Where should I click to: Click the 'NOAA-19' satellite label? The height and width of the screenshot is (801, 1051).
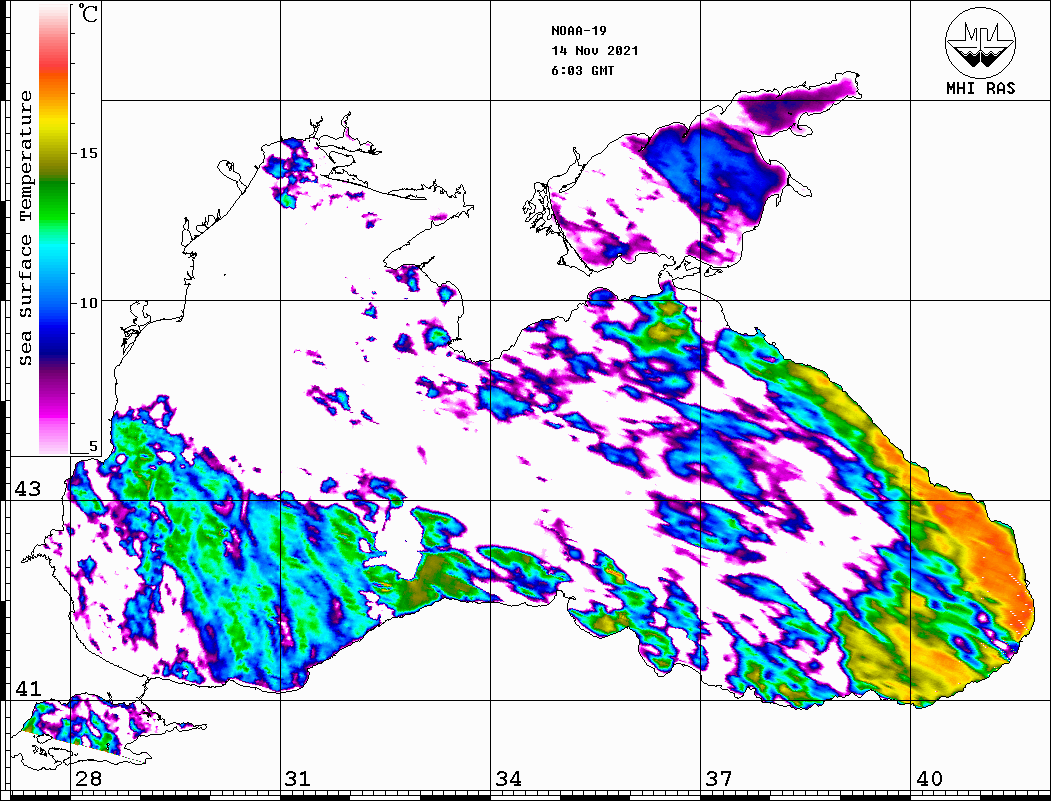point(578,31)
